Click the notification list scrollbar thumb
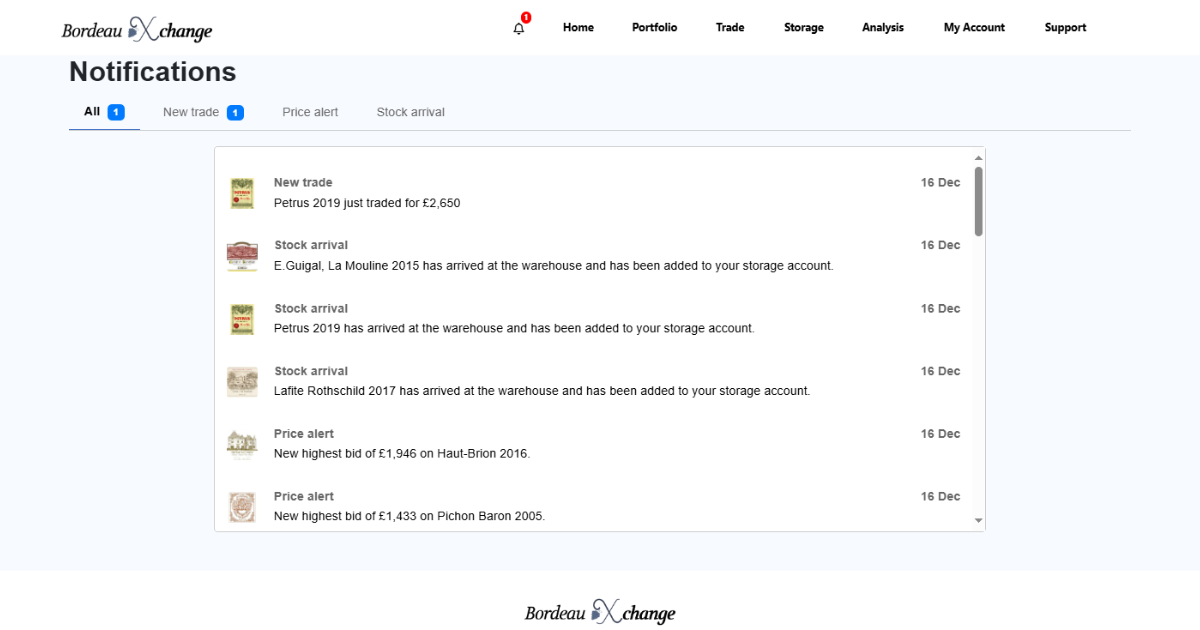 (978, 201)
